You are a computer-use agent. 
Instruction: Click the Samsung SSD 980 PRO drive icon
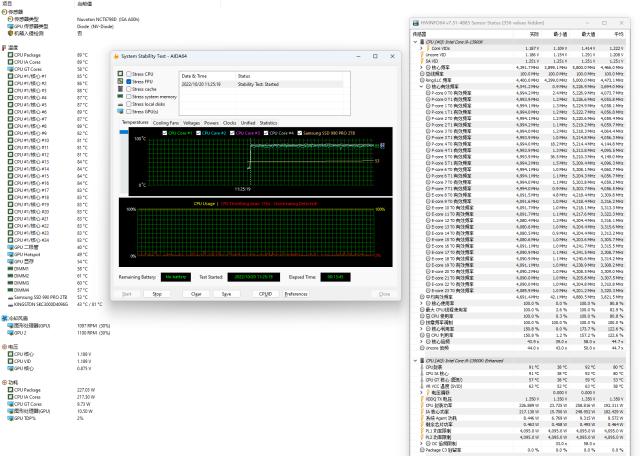coord(11,297)
